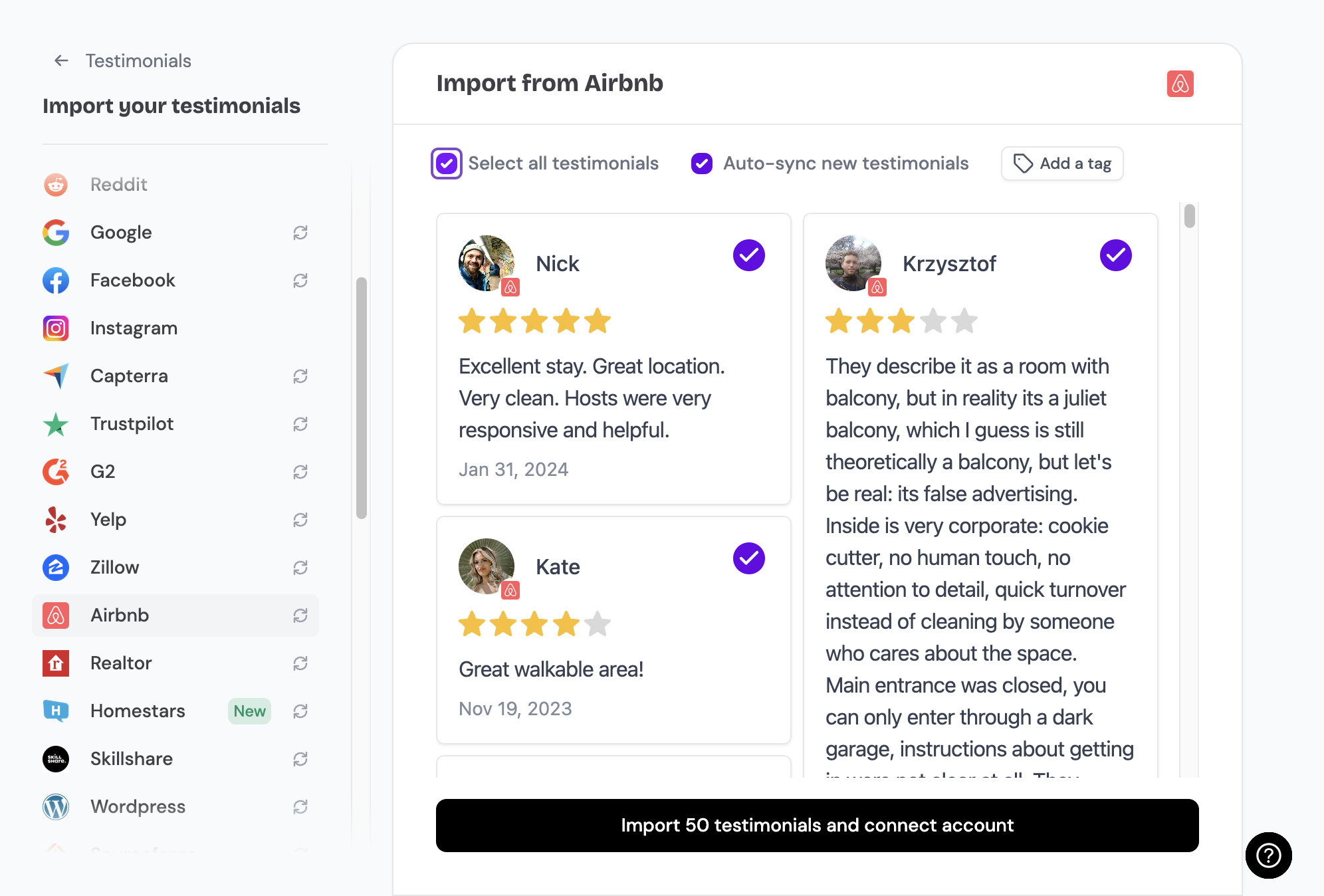Click the Skillshare logo icon

click(x=56, y=758)
